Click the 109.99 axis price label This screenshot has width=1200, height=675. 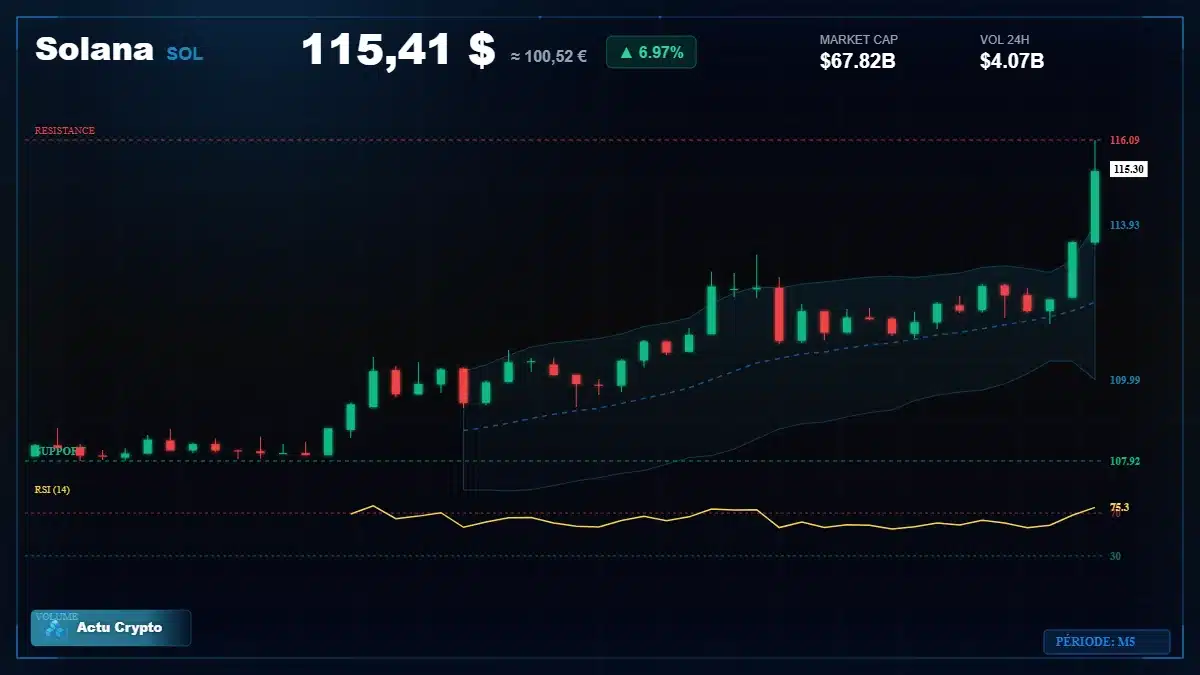pos(1125,380)
